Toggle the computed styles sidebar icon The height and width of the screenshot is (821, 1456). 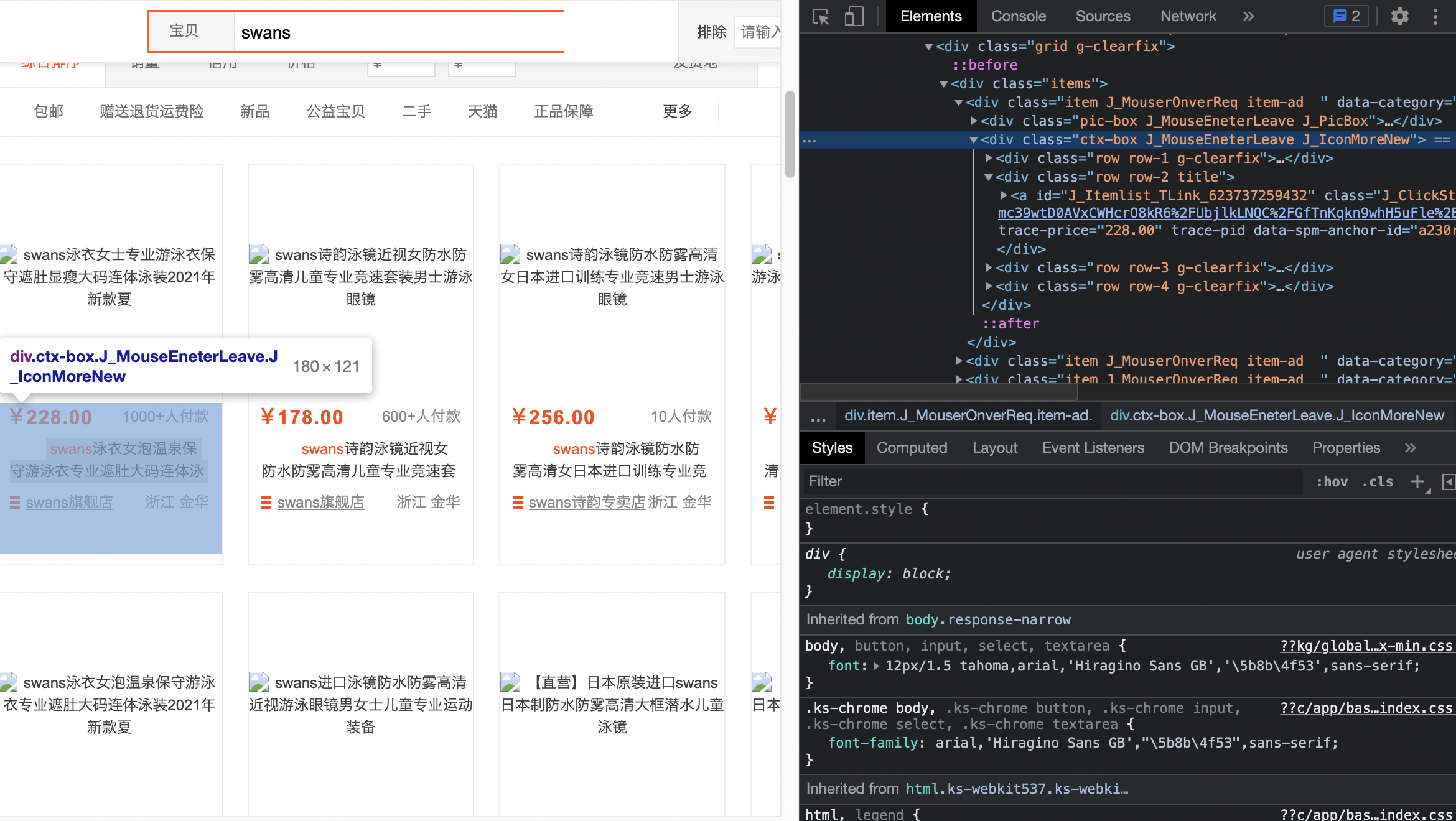1449,481
